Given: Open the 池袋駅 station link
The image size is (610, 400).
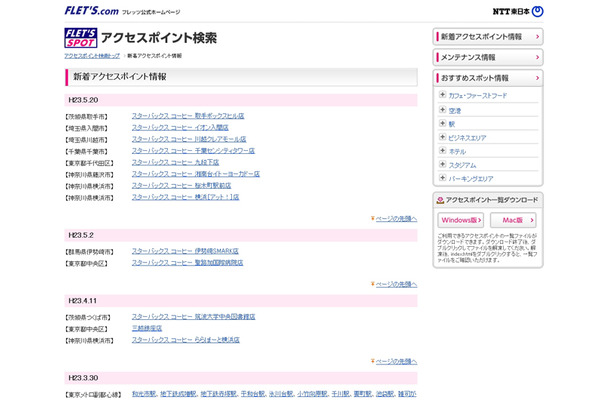Looking at the screenshot, I should (385, 394).
